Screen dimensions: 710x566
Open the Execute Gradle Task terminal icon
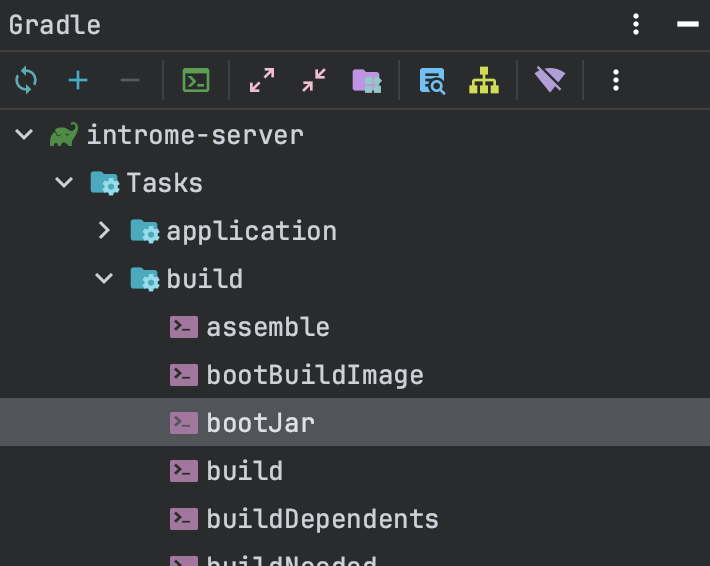click(x=196, y=81)
